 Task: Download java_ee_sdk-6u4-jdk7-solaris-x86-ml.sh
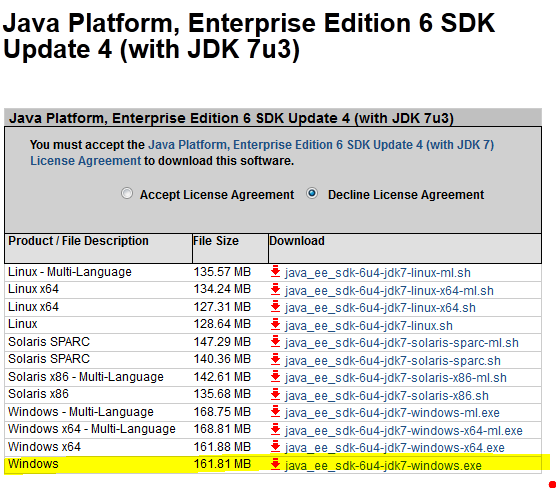[x=396, y=378]
